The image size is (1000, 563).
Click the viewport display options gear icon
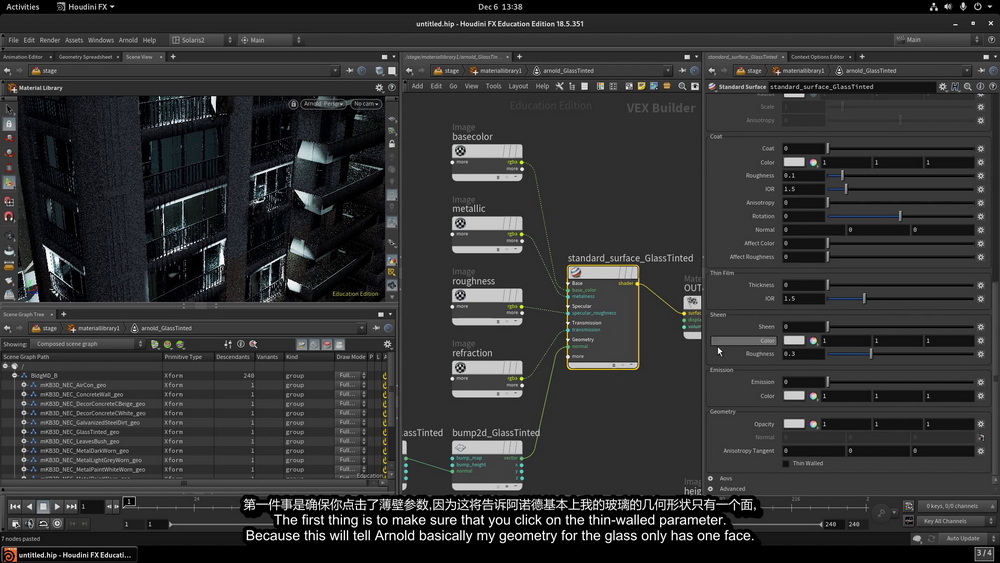tap(379, 88)
